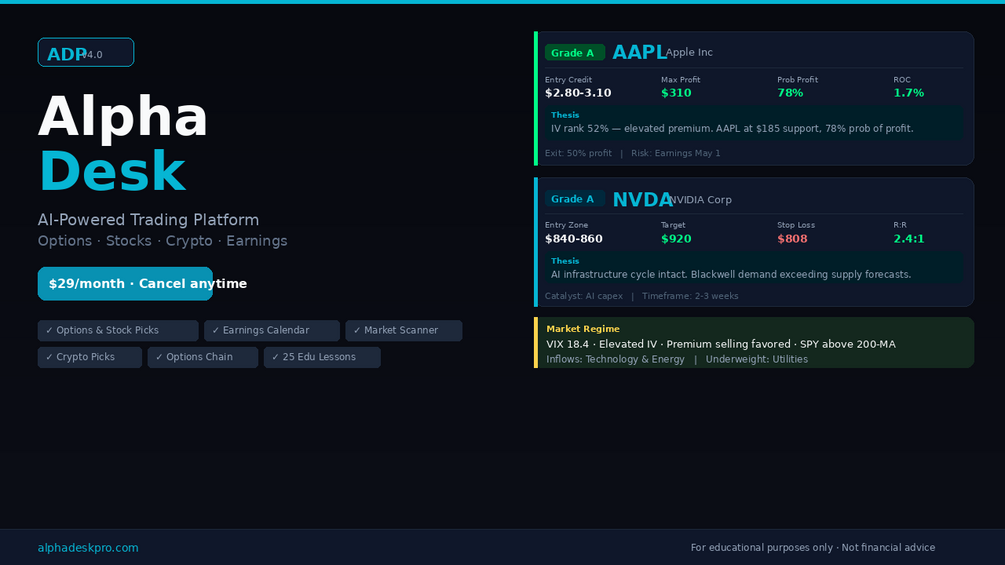Screen dimensions: 1005x565
Task: Click the NVDA ticker symbol
Action: tap(642, 200)
